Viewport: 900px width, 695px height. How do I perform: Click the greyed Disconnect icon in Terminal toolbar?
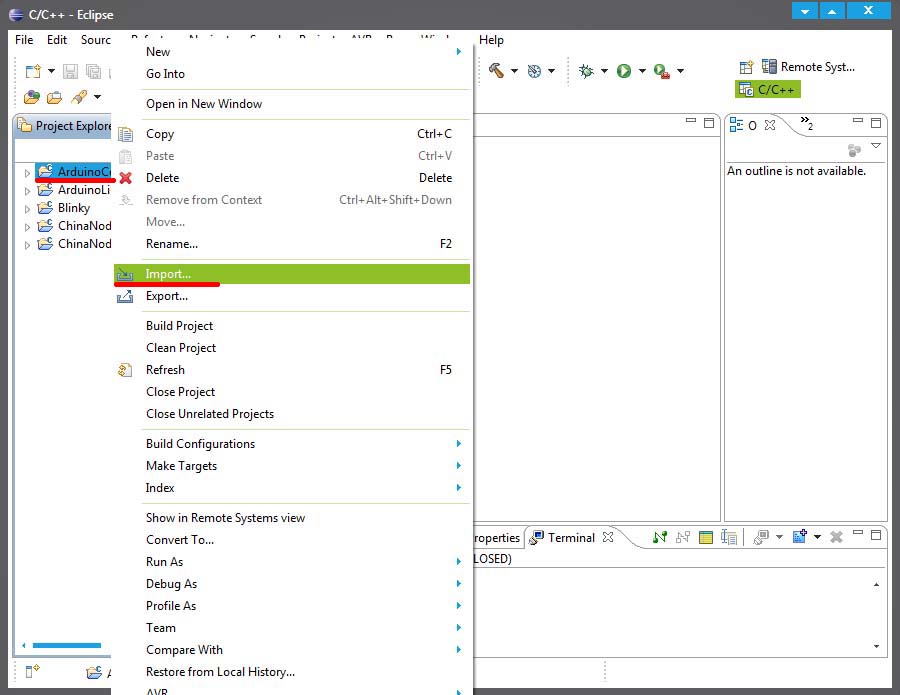point(683,537)
